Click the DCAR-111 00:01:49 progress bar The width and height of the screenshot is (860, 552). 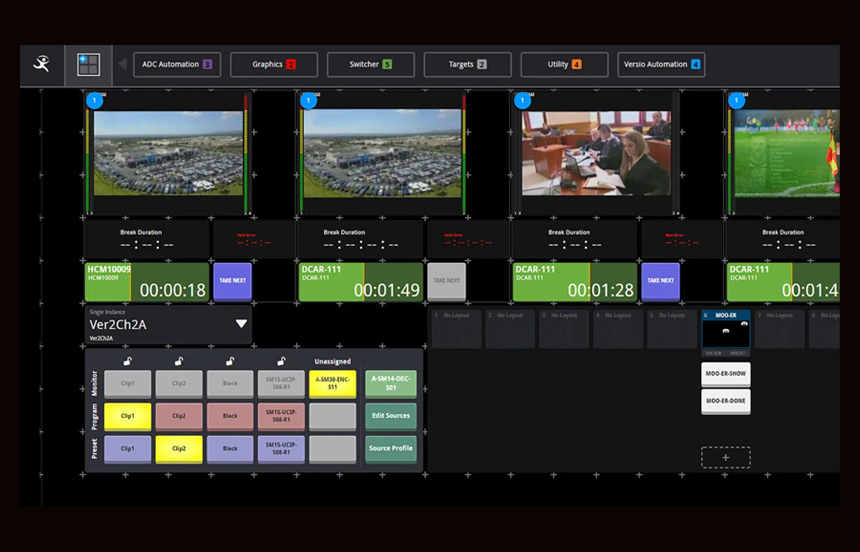click(x=361, y=282)
